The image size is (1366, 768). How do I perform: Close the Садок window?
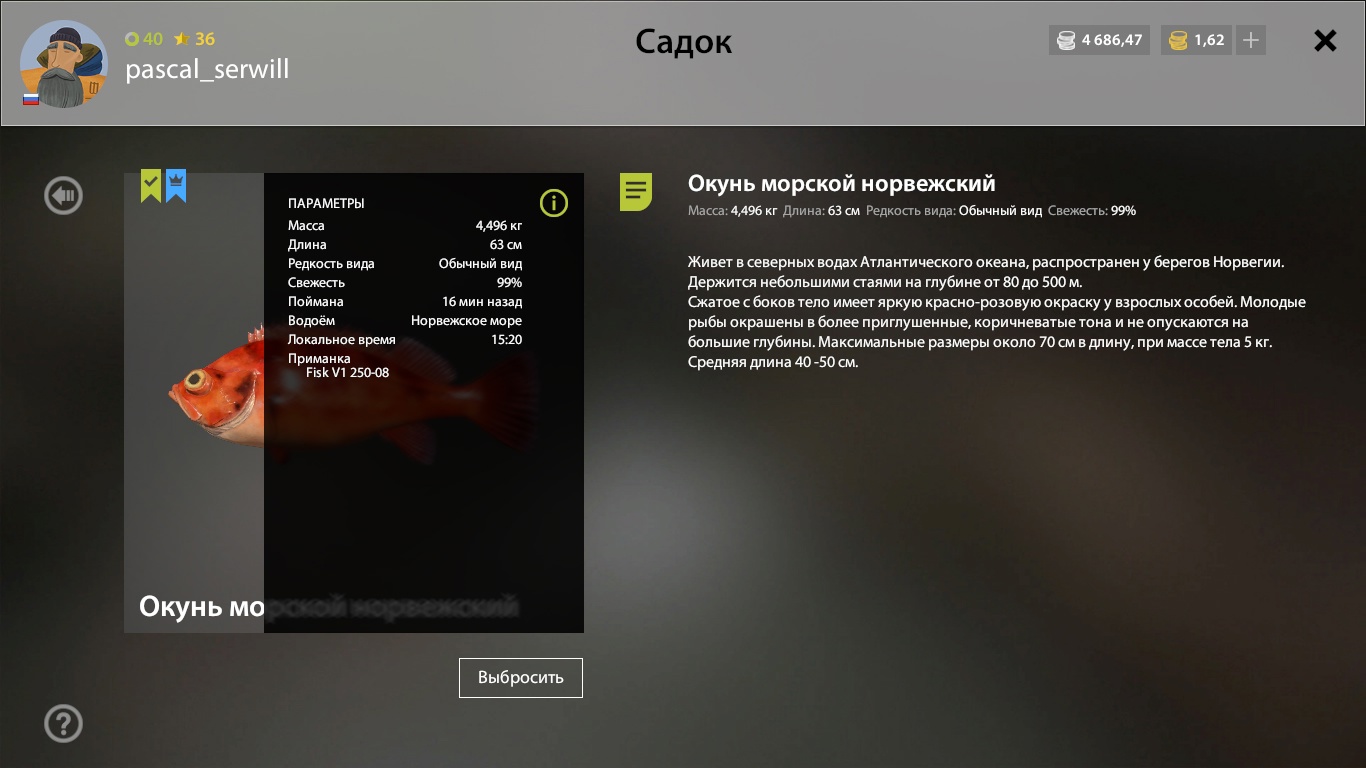(x=1325, y=41)
